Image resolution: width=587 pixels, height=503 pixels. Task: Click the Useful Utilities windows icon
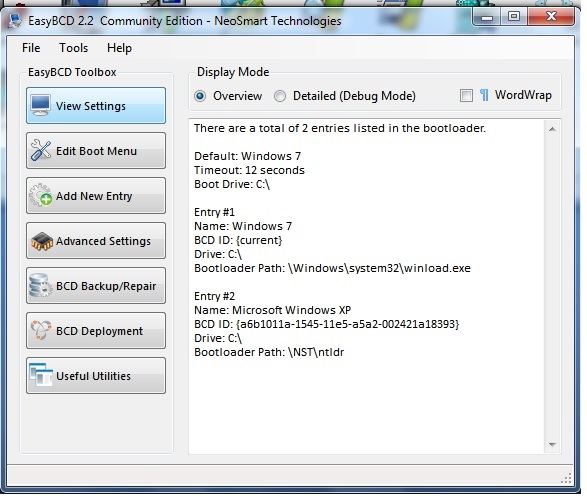[41, 375]
